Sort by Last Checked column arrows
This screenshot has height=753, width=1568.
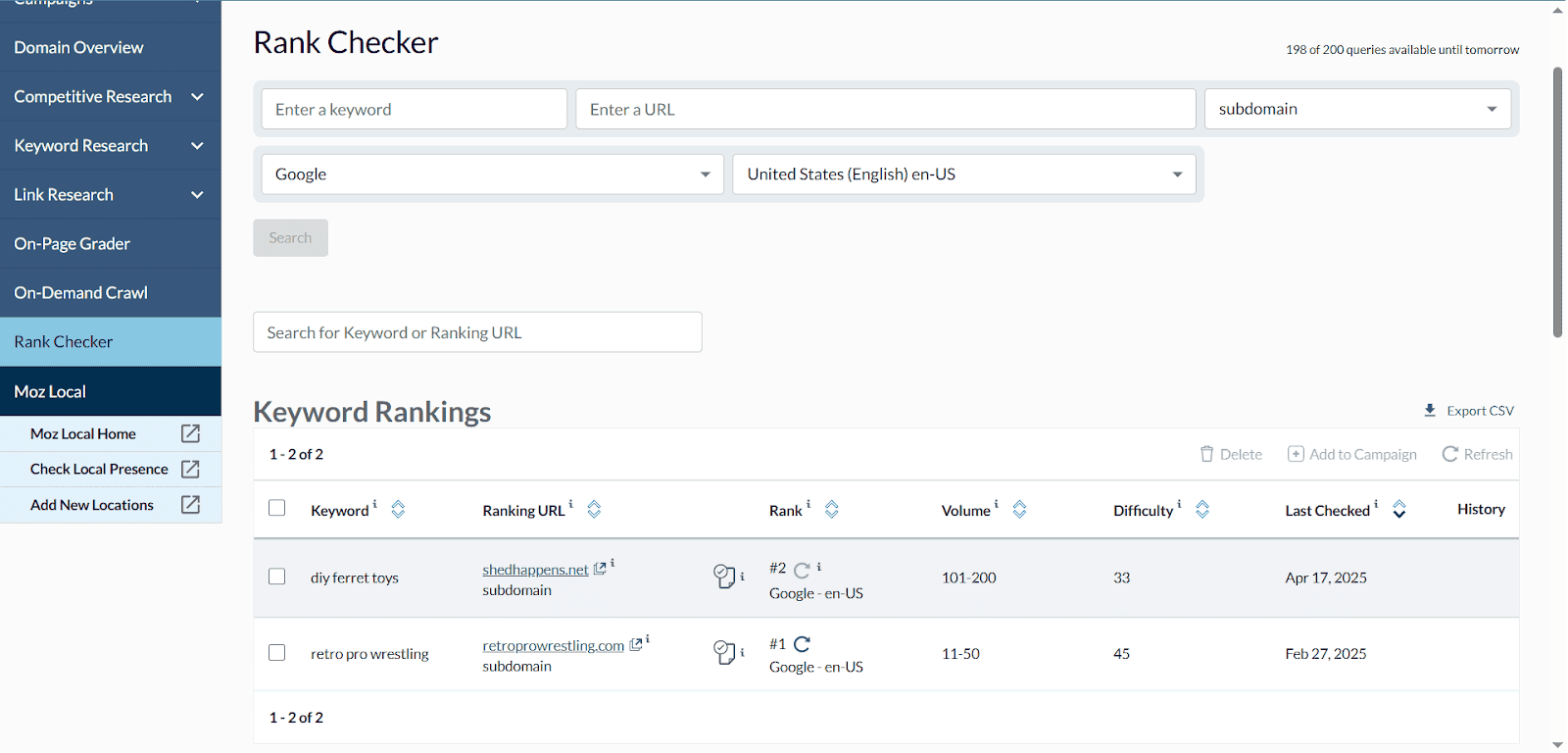click(1399, 509)
